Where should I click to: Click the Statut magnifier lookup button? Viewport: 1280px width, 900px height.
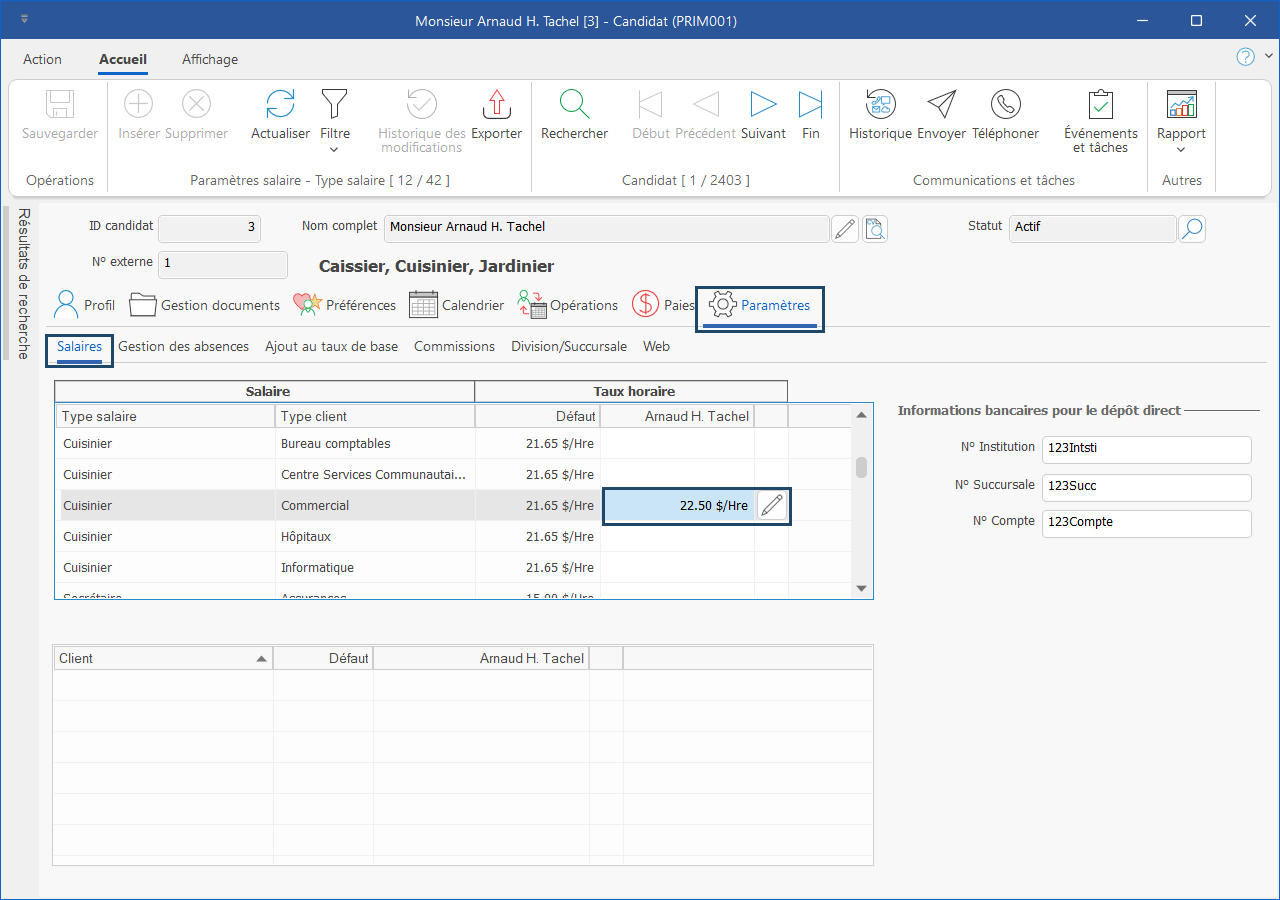[x=1191, y=229]
